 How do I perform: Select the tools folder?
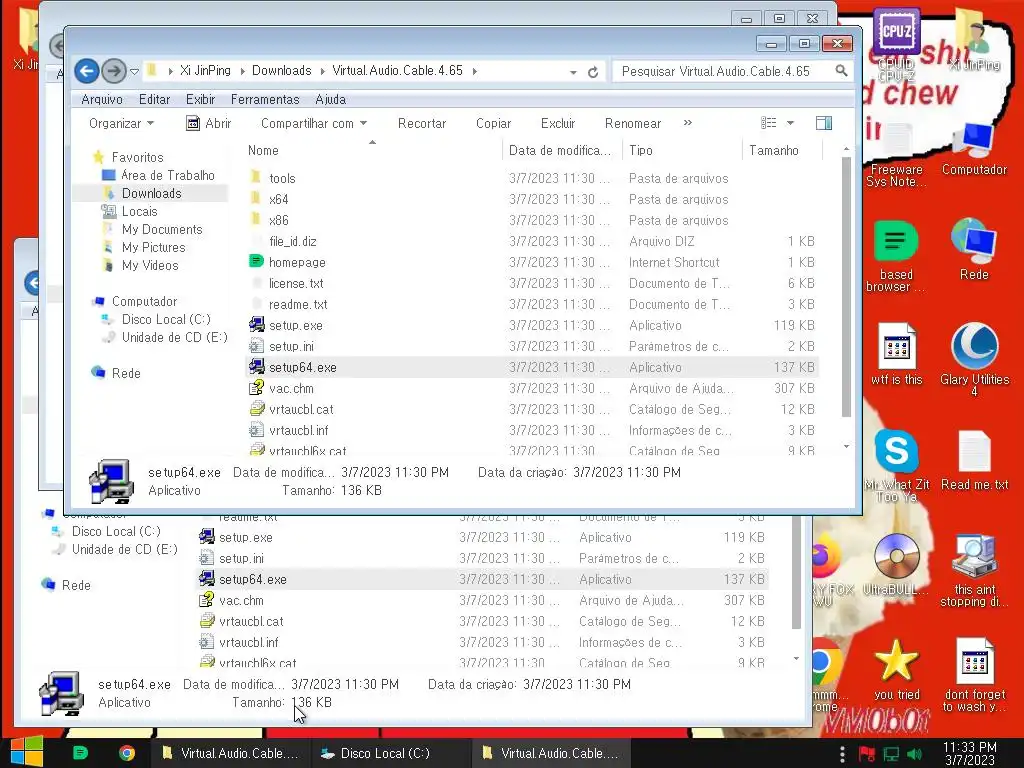tap(282, 178)
